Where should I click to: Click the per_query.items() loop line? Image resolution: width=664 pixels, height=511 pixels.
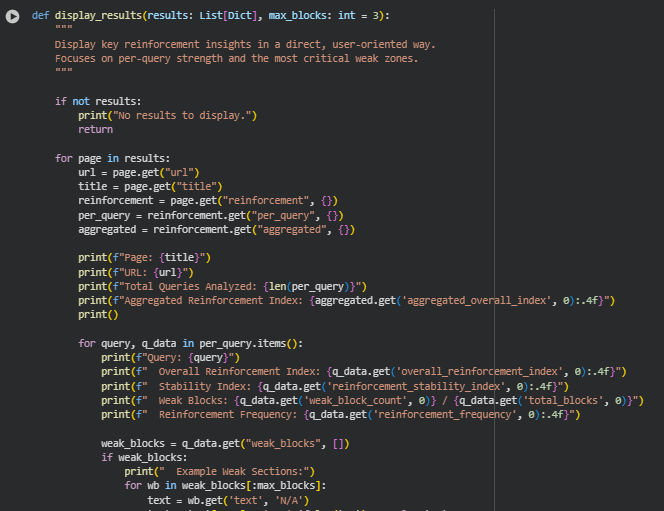pyautogui.click(x=190, y=343)
